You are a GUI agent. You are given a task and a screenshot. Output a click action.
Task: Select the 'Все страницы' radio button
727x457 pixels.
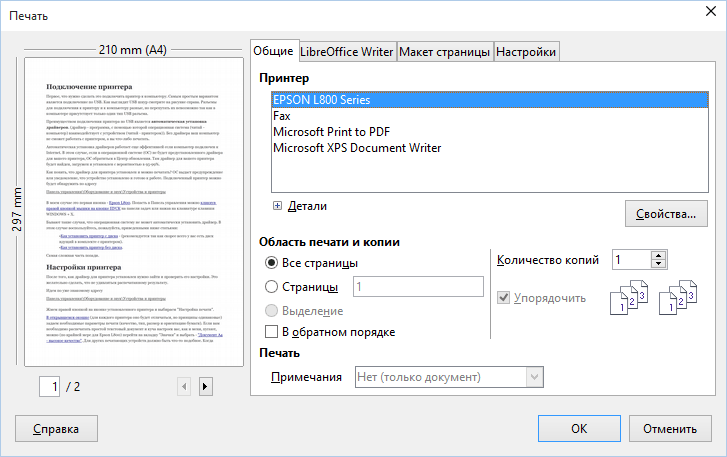pyautogui.click(x=272, y=263)
